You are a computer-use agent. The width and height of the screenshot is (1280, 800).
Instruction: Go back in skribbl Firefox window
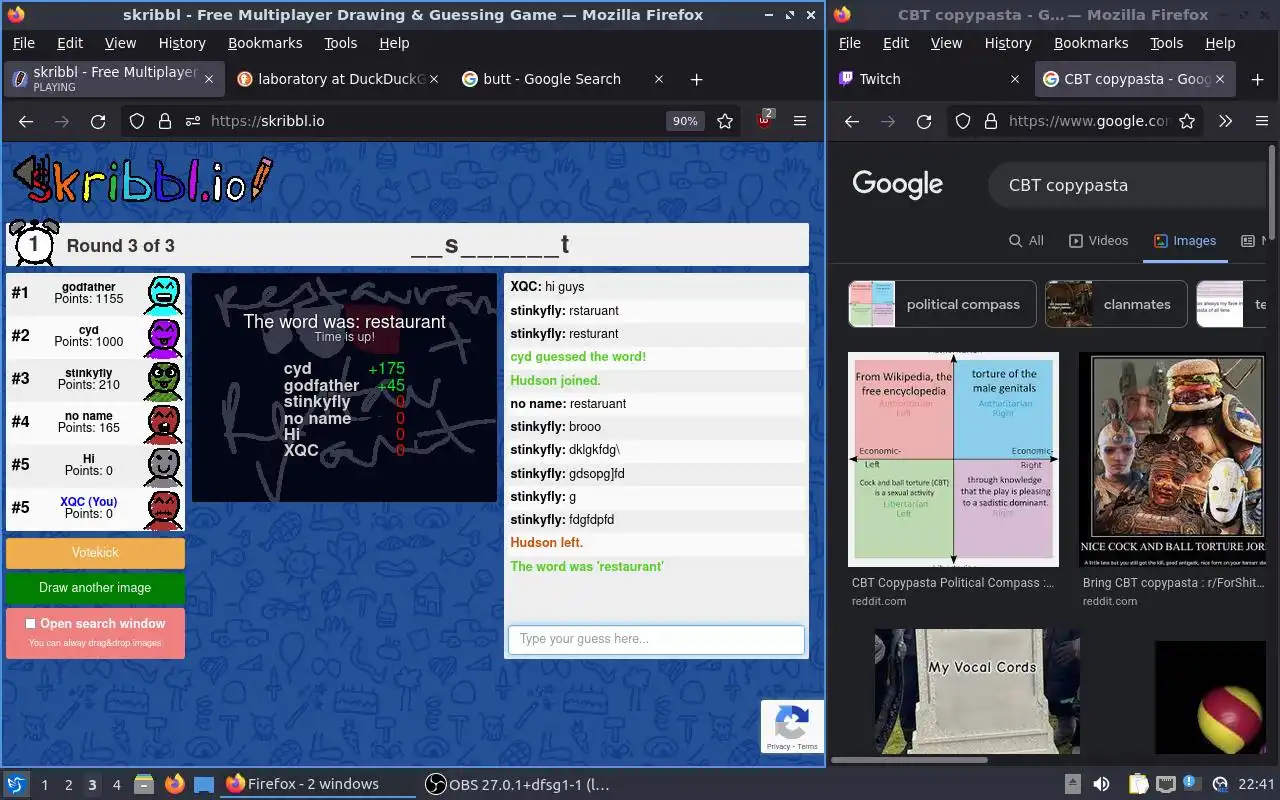[26, 121]
